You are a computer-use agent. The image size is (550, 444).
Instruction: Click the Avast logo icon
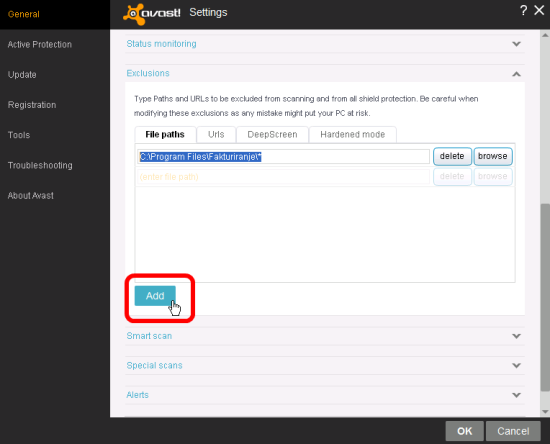click(x=152, y=14)
